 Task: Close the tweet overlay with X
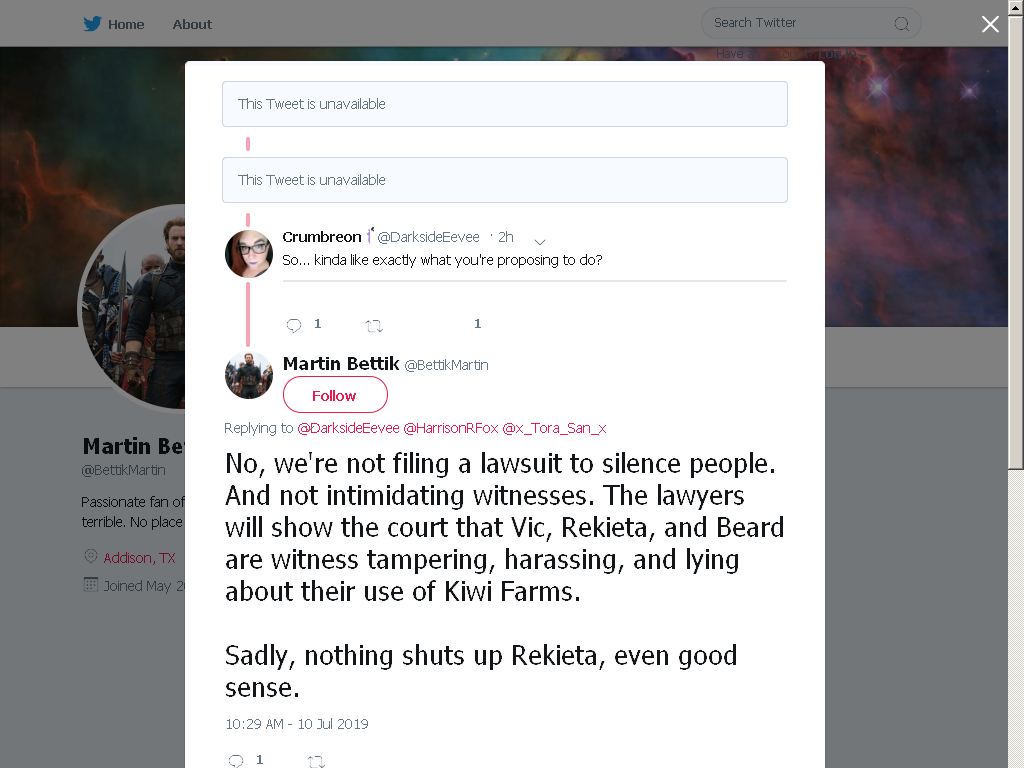point(990,24)
